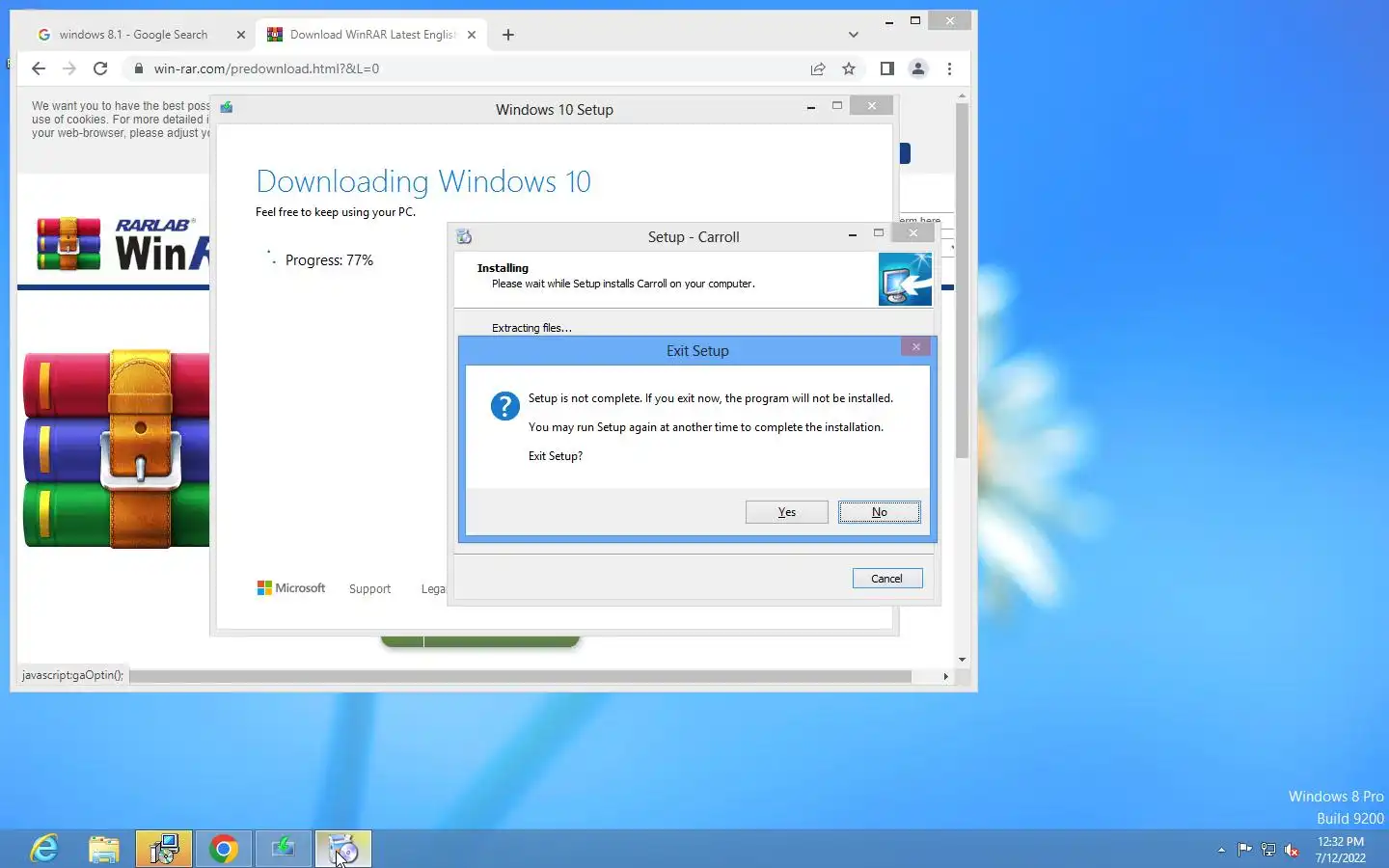Go back in Chrome

pyautogui.click(x=39, y=68)
